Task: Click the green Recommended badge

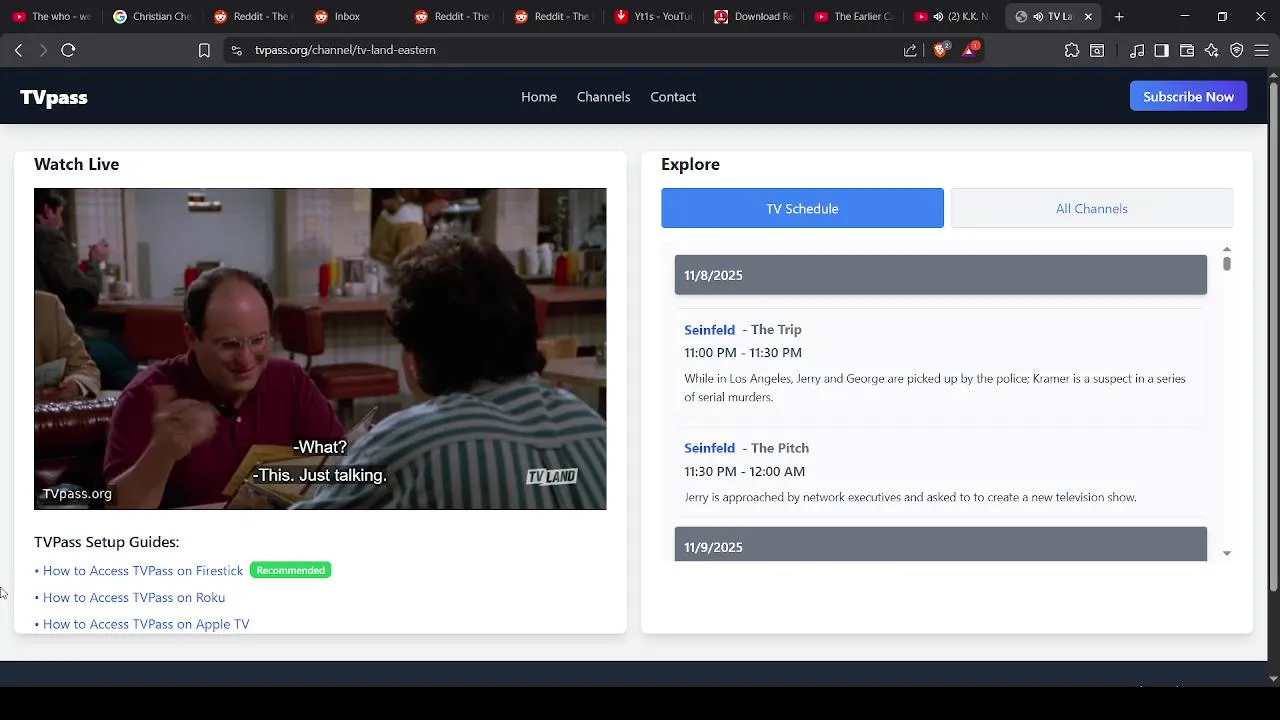Action: pos(290,570)
